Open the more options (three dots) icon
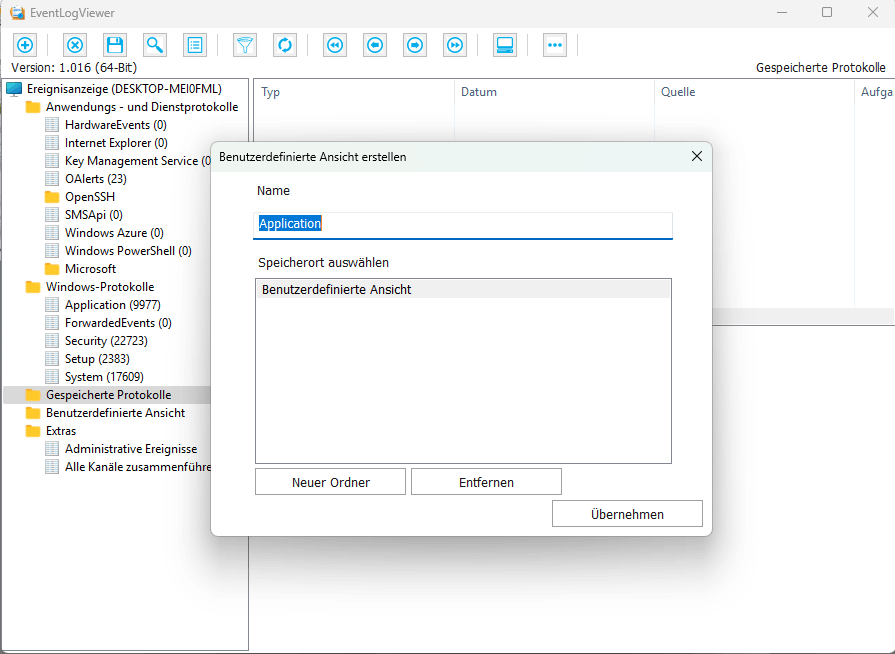This screenshot has height=654, width=895. [555, 45]
